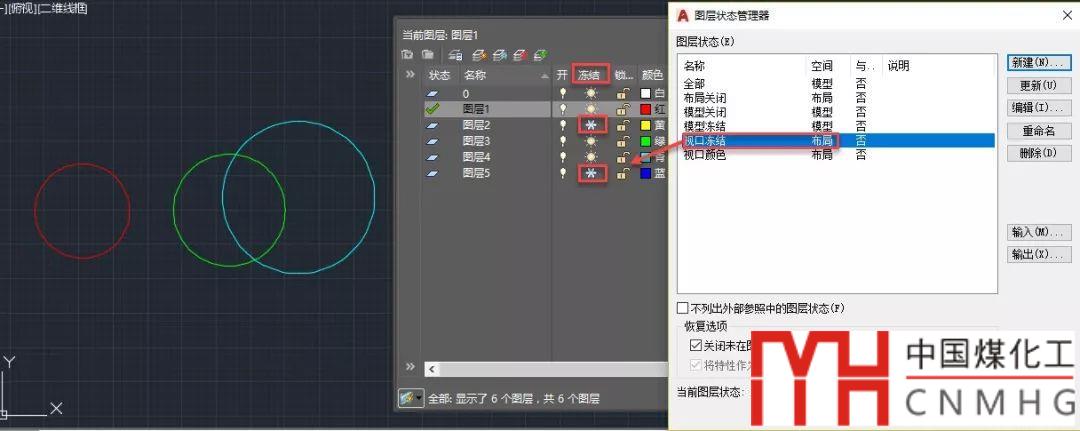Turn off 图层3 lightbulb
Screen dimensions: 1080x431
click(563, 140)
